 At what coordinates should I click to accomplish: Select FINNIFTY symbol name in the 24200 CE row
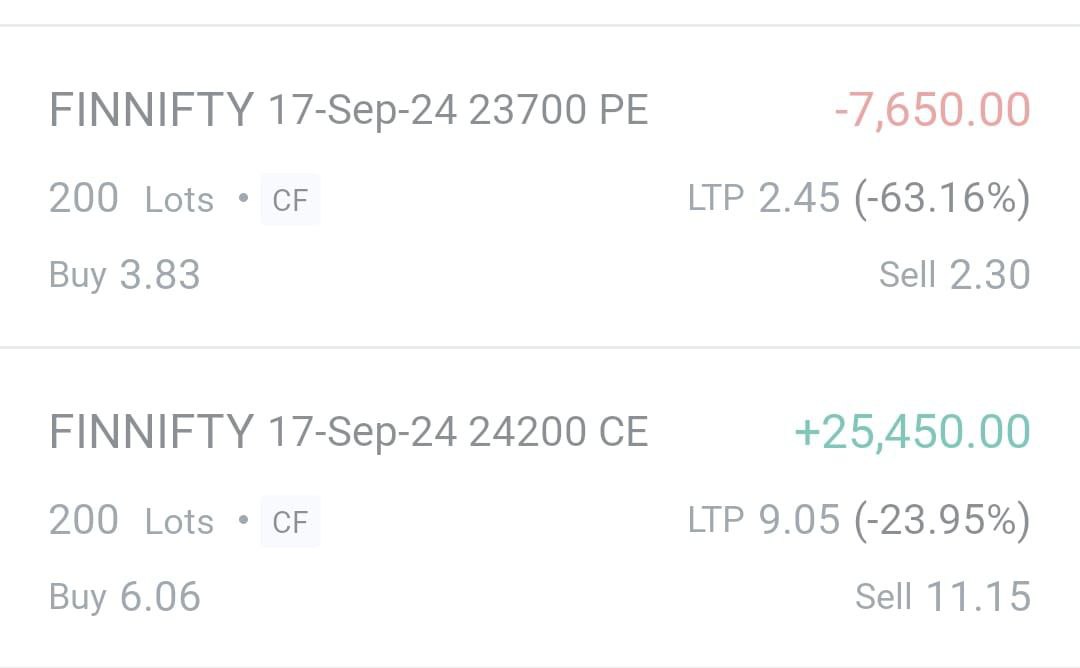click(x=151, y=432)
